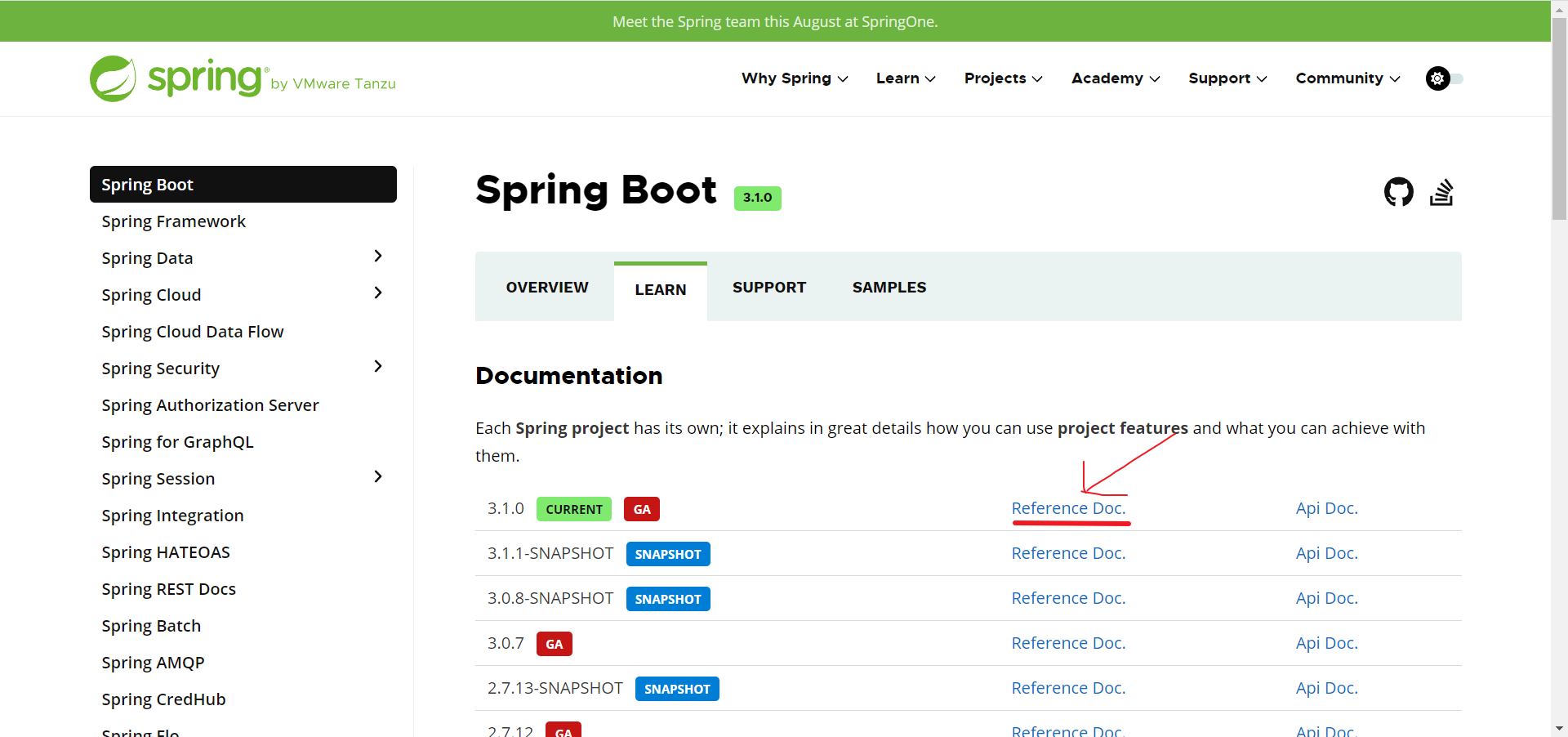
Task: Expand the Support navigation menu
Action: [1227, 78]
